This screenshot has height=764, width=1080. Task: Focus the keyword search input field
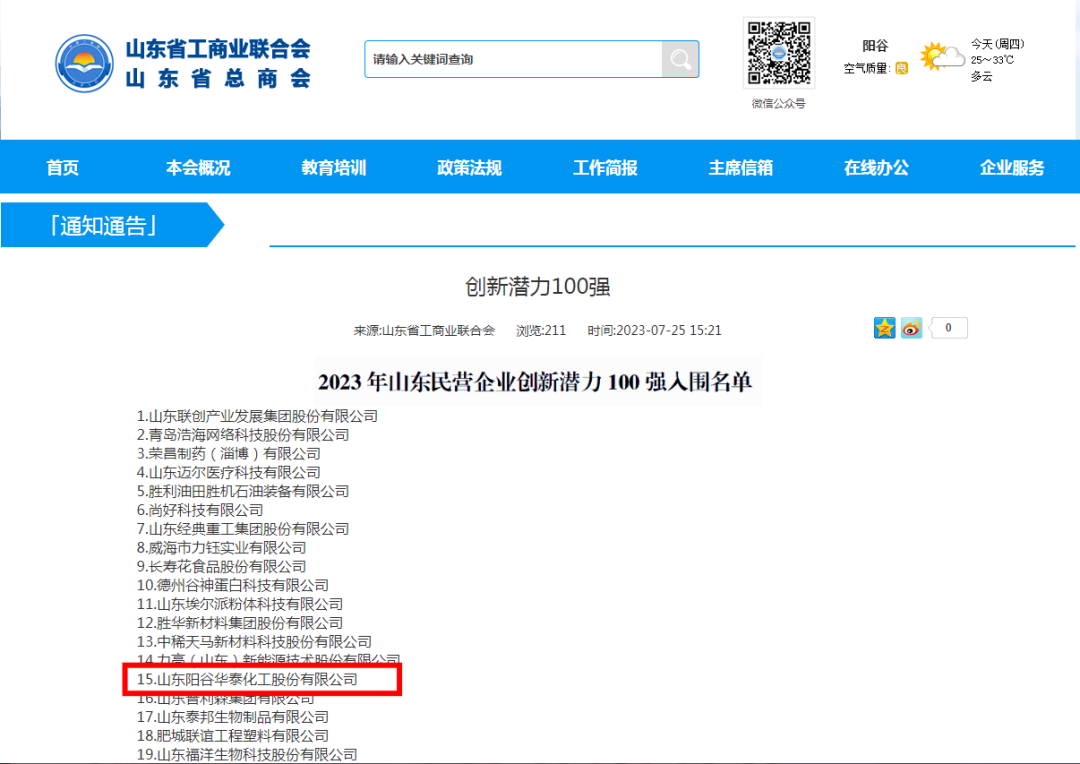[513, 59]
